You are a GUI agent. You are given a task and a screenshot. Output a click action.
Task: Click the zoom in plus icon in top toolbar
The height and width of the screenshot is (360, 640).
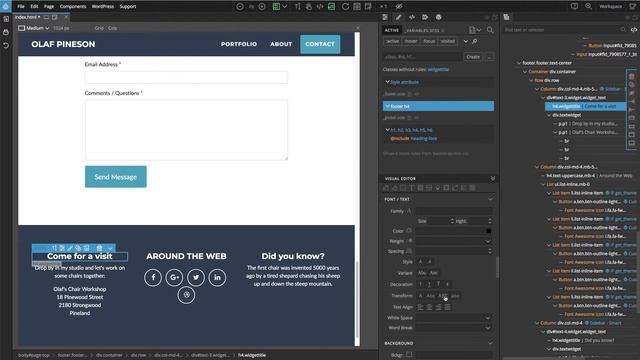point(262,7)
